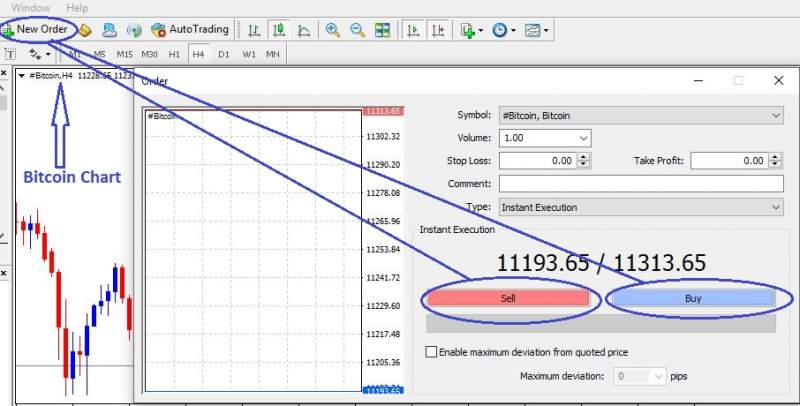Toggle the Auto Scroll chart icon
800x406 pixels.
(x=413, y=30)
